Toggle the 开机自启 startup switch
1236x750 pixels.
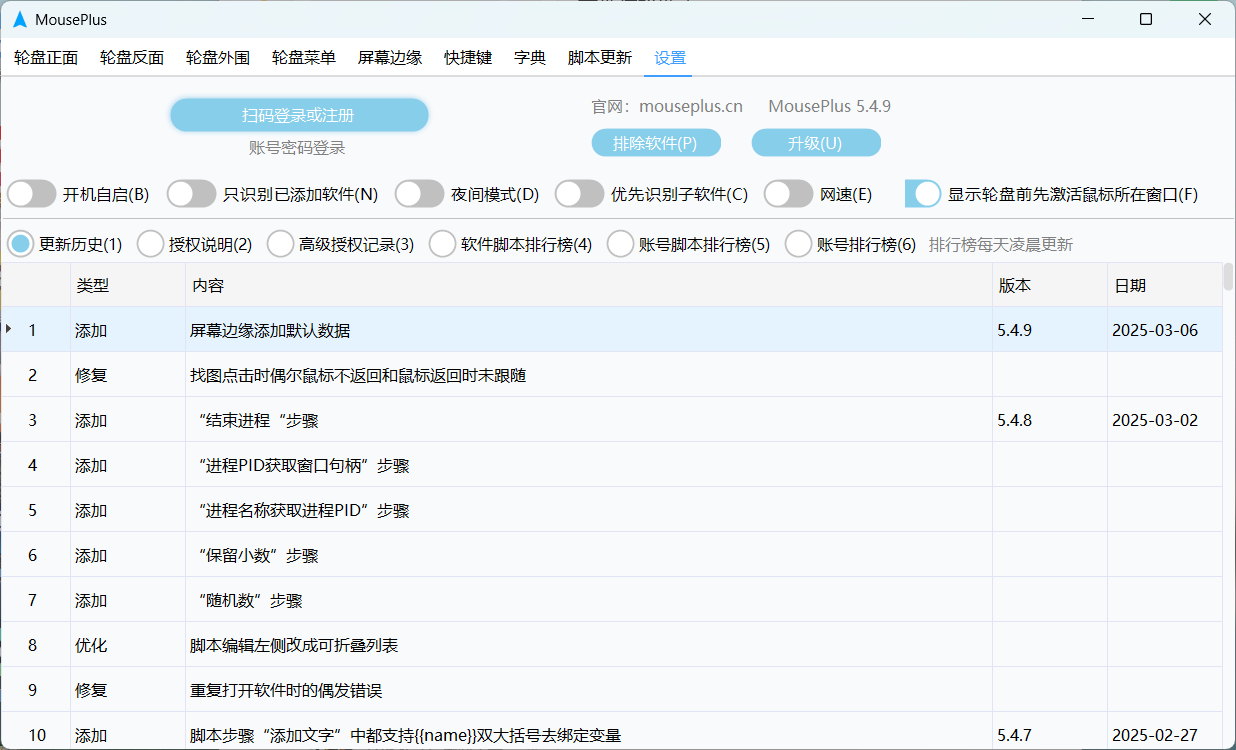point(32,194)
